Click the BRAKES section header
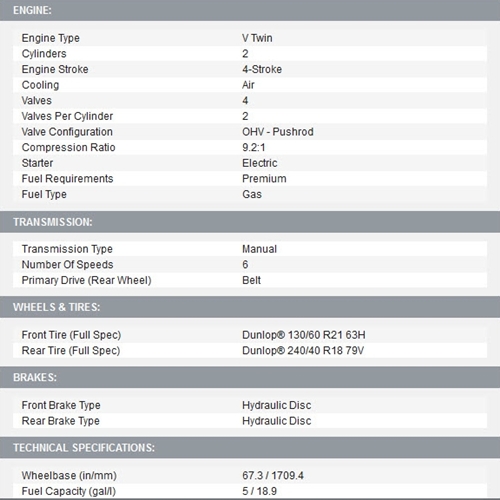Viewport: 500px width, 500px height. pos(250,377)
